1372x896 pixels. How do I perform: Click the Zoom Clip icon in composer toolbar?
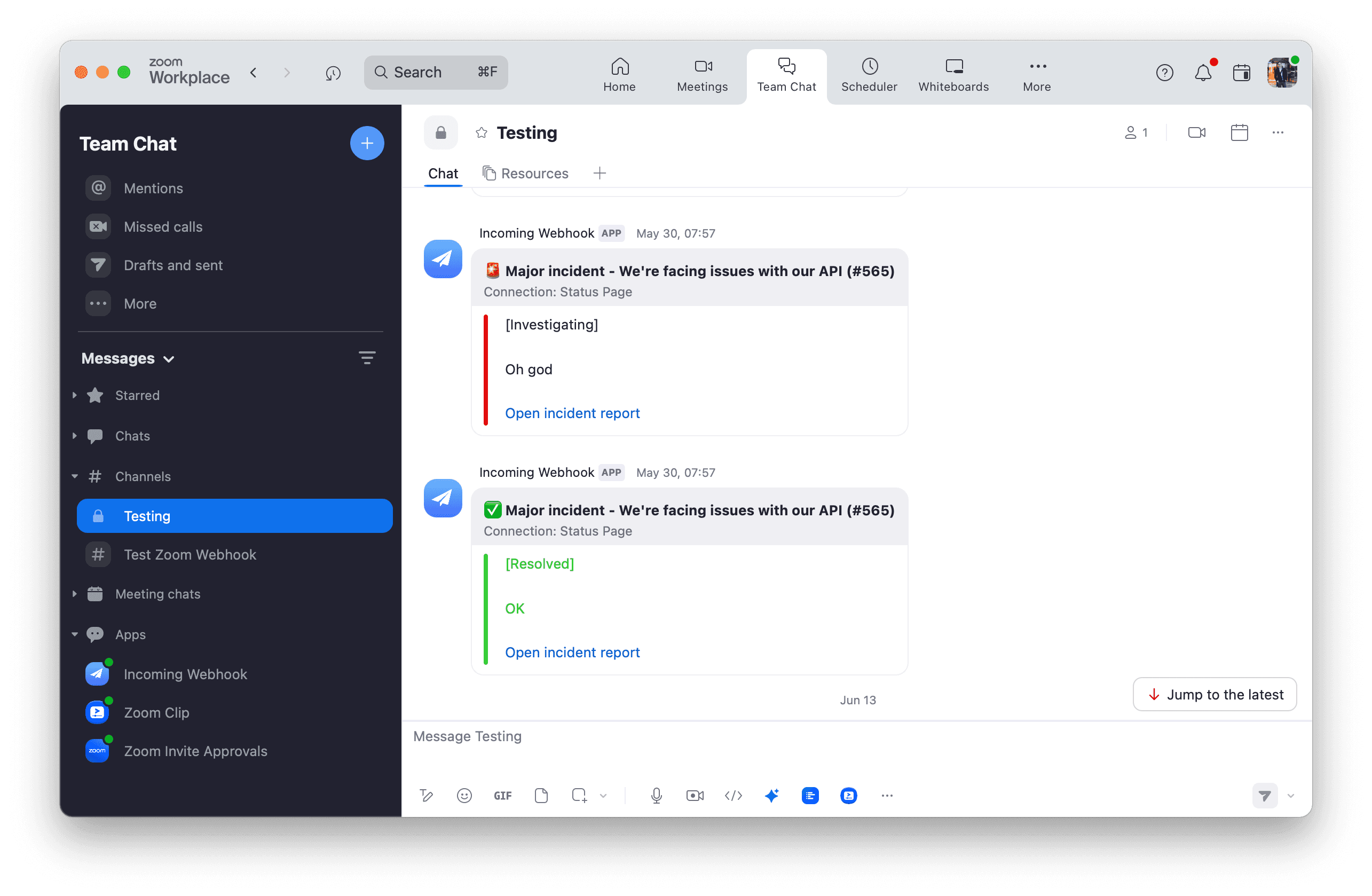pos(849,796)
